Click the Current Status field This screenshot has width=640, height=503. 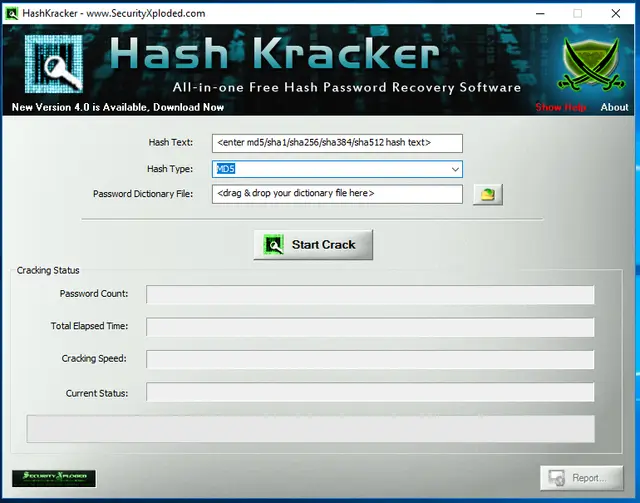[370, 392]
